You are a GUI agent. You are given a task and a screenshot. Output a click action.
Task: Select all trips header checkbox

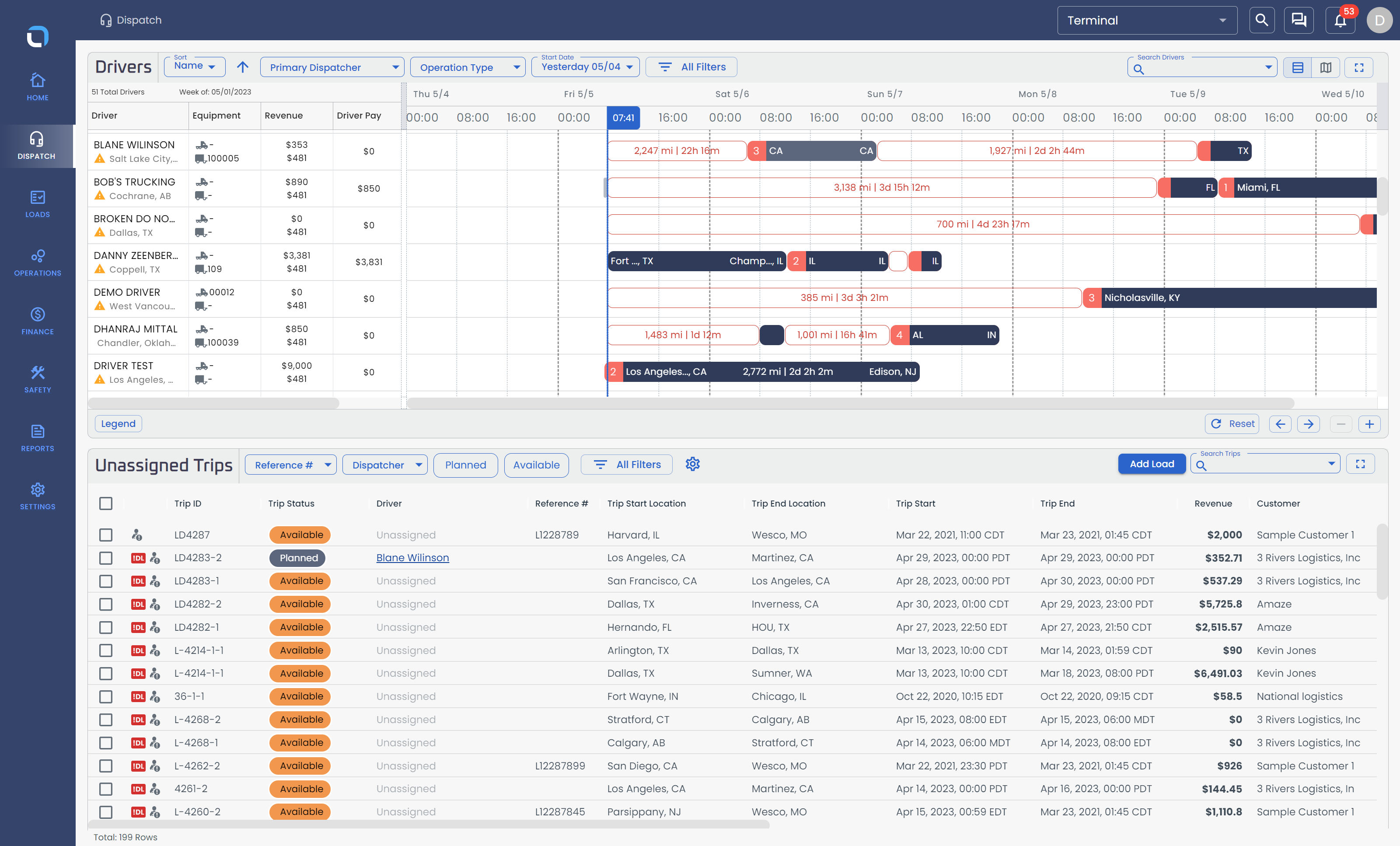click(x=106, y=503)
